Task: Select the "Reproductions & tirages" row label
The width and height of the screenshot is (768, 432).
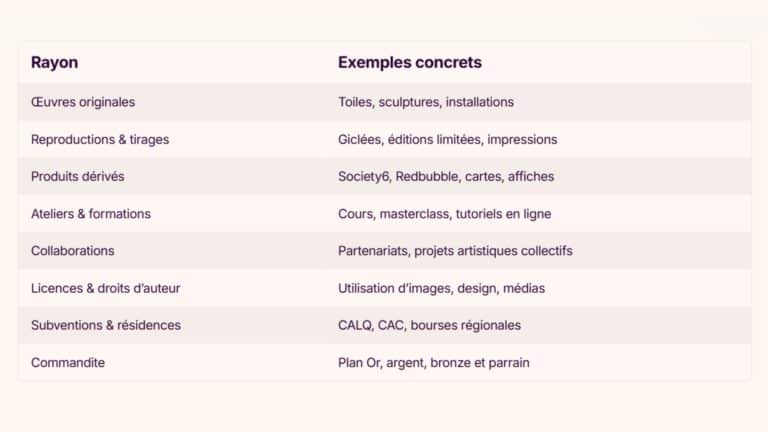Action: [x=100, y=139]
